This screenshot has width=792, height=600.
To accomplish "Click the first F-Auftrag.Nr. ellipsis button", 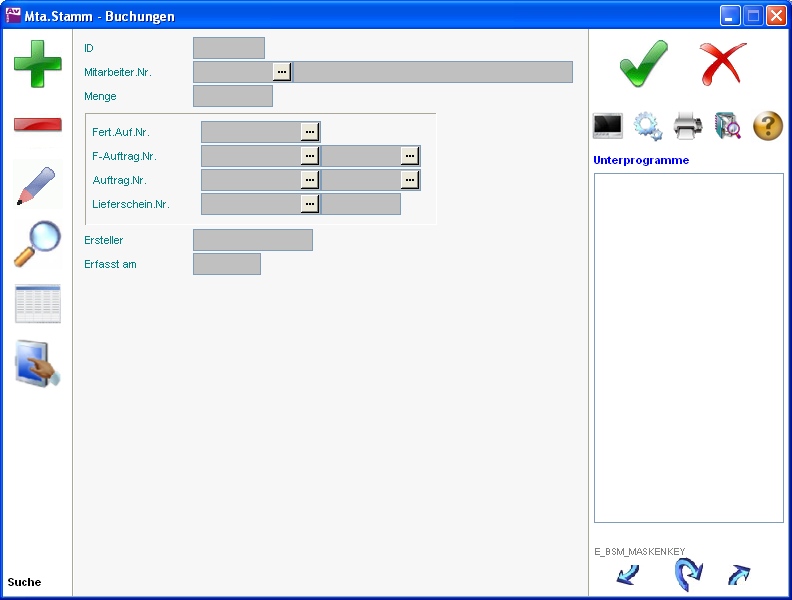I will pyautogui.click(x=310, y=156).
